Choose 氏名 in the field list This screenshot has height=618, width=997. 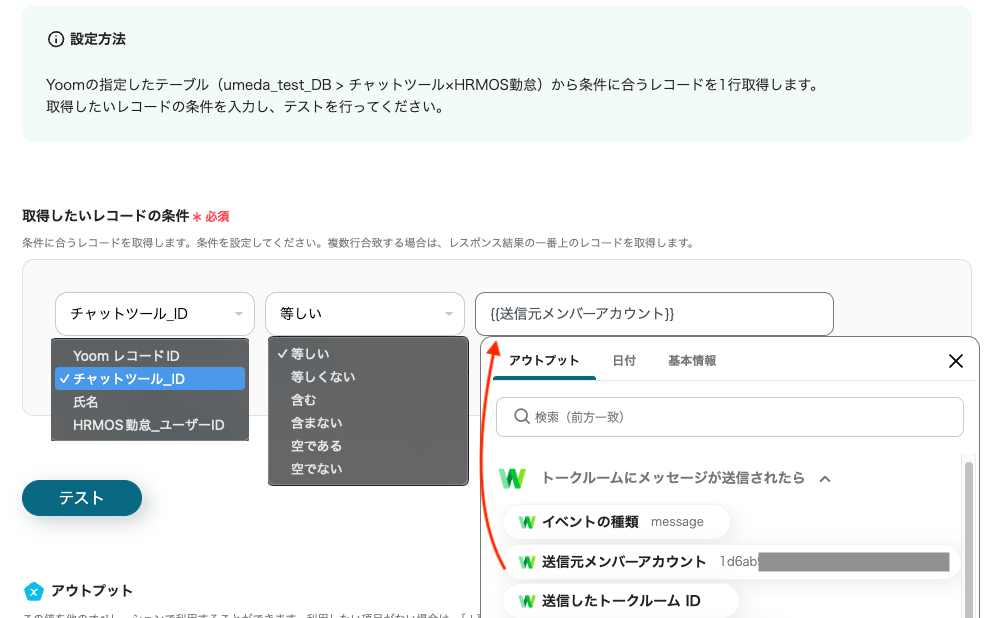pyautogui.click(x=86, y=402)
